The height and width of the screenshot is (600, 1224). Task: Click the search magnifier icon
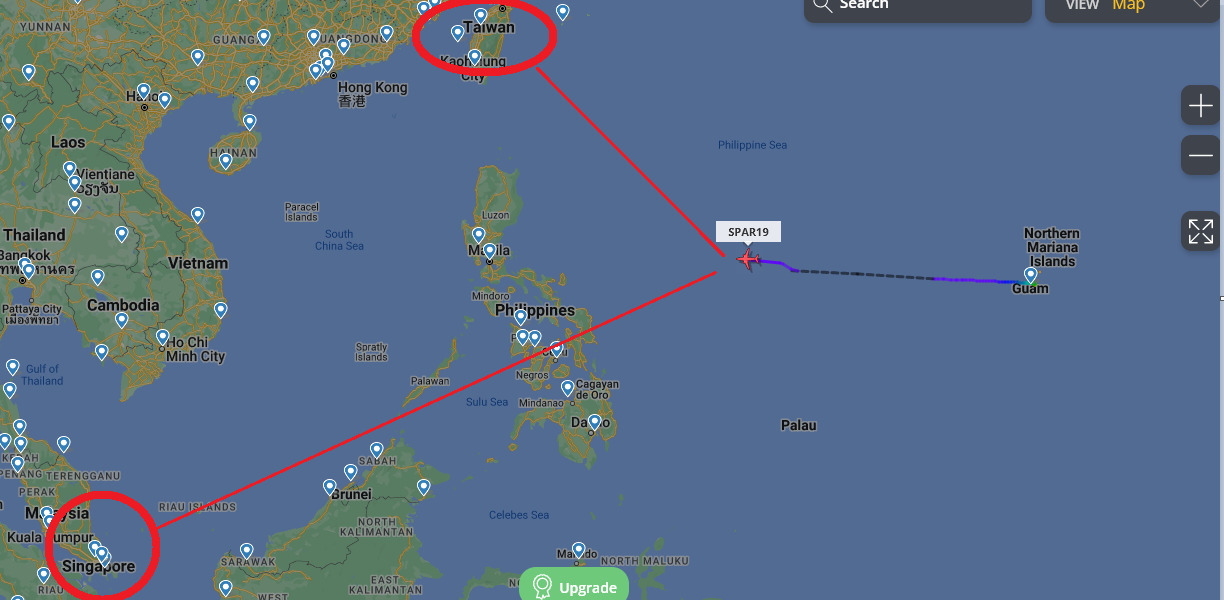click(x=822, y=5)
